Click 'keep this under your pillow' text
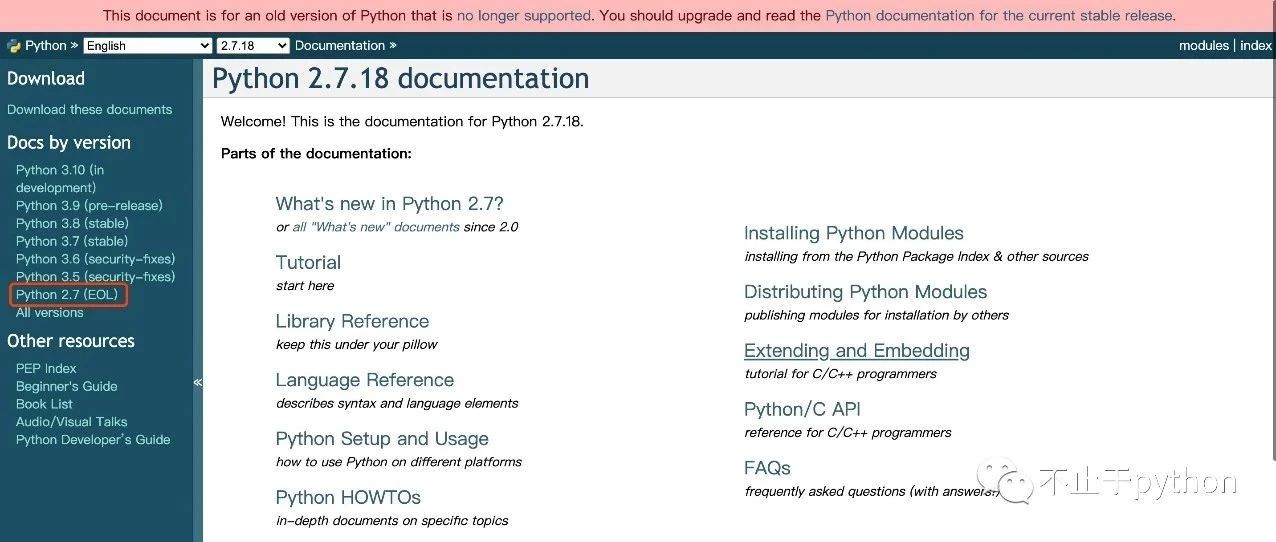The image size is (1276, 542). (x=357, y=345)
